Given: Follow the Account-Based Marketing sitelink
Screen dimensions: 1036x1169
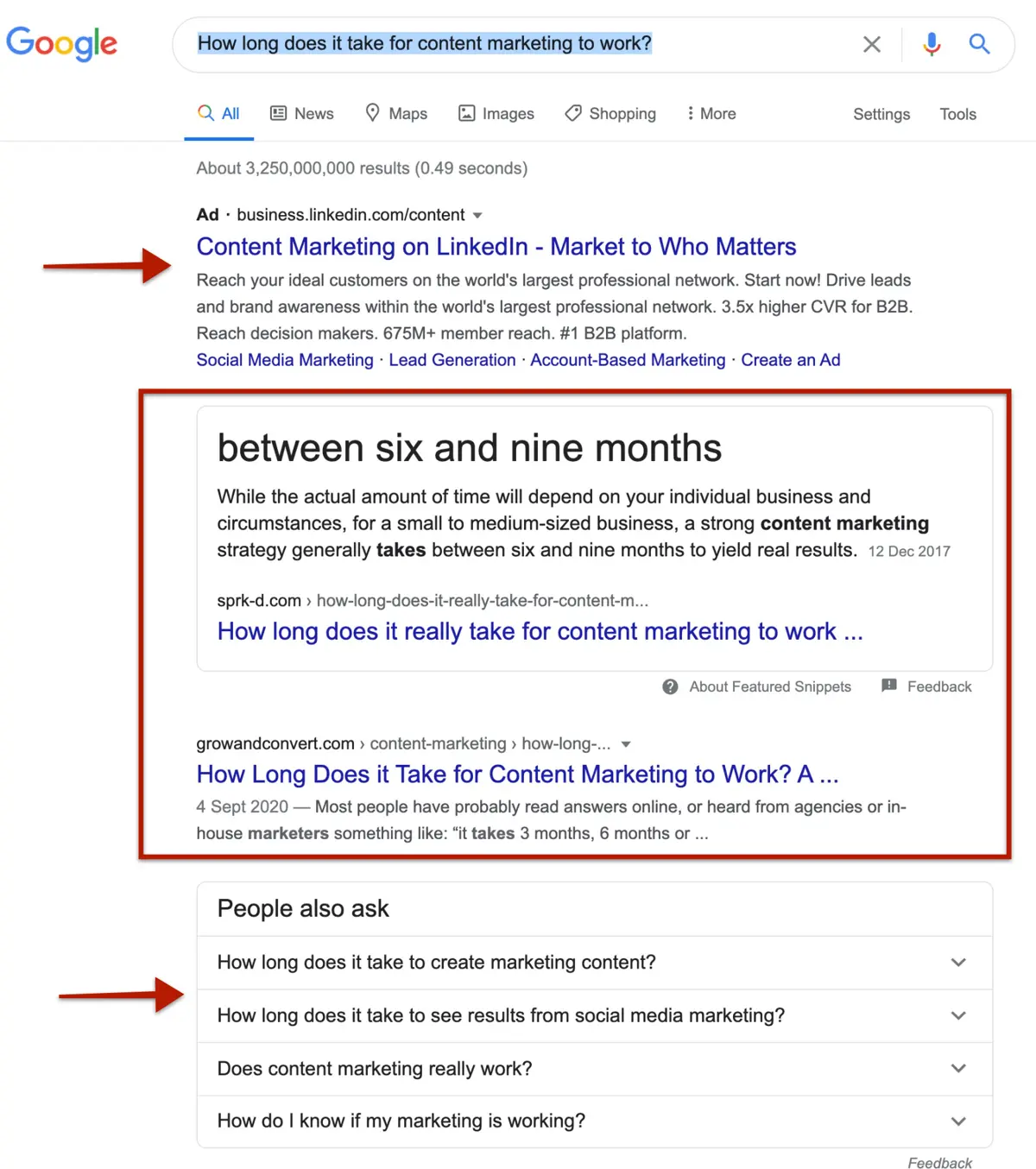Looking at the screenshot, I should [628, 360].
